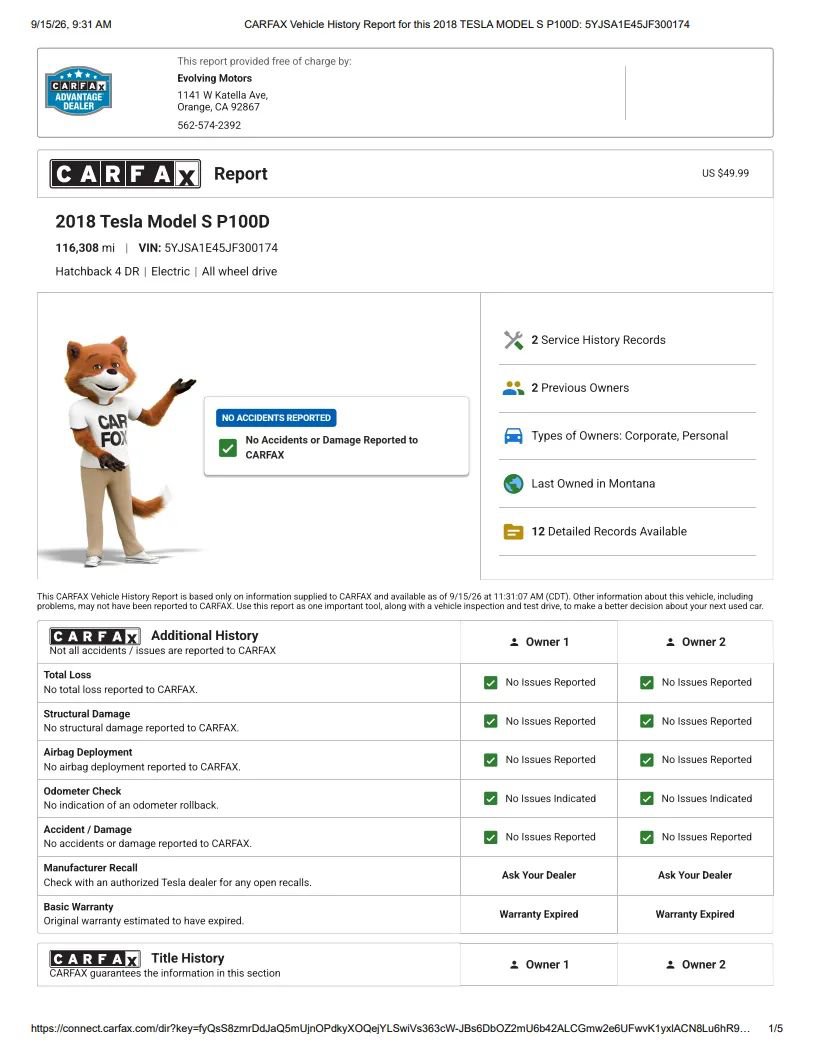This screenshot has width=814, height=1052.
Task: Click the CARFAX Advantage Dealer badge
Action: pos(79,91)
